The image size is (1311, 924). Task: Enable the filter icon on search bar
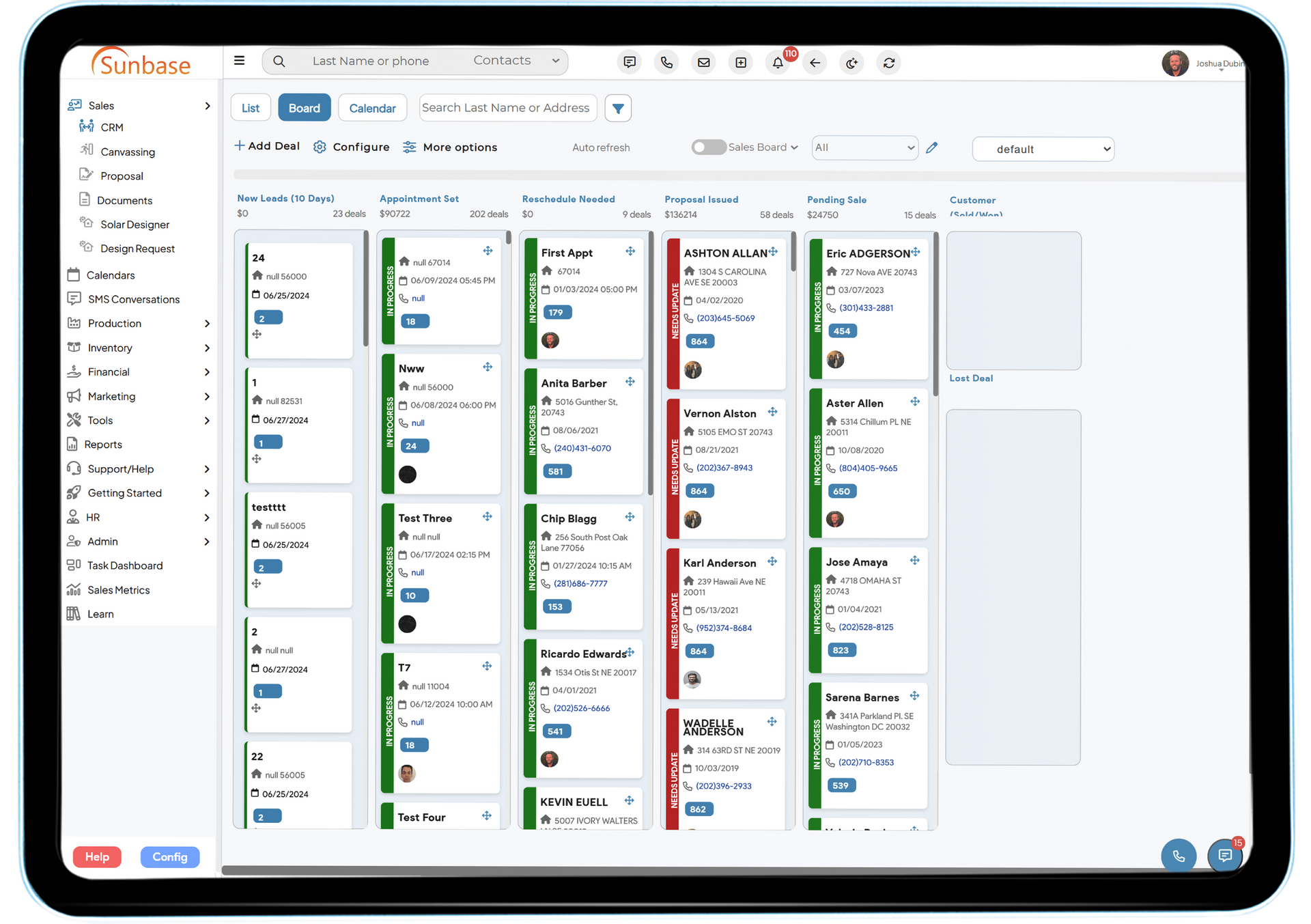618,107
